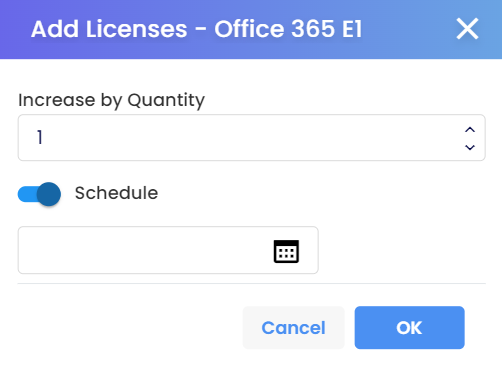Click the dark blue Schedule toggle knob
This screenshot has height=384, width=502.
click(x=49, y=194)
